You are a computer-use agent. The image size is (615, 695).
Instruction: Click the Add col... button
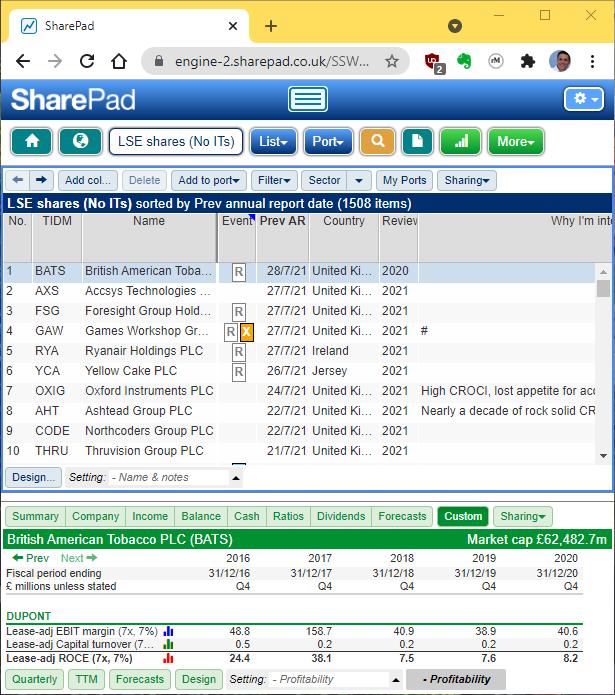pos(88,180)
